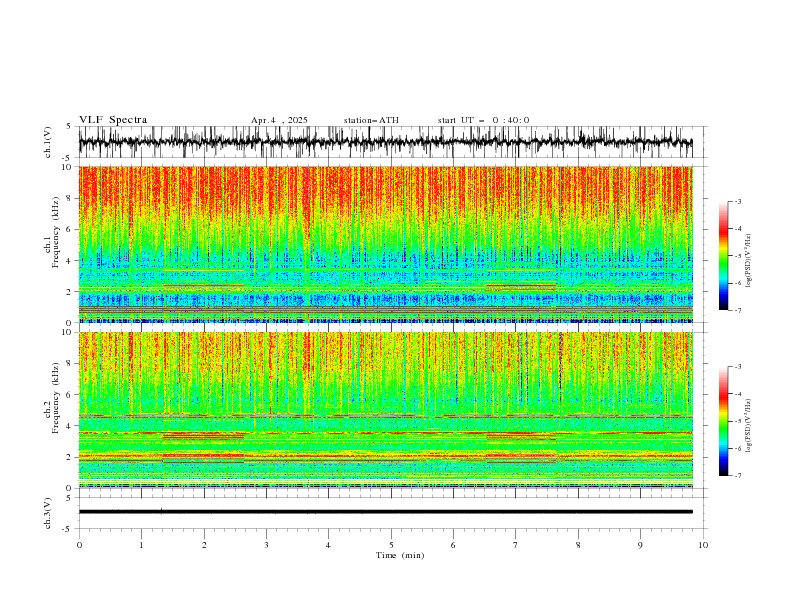Image resolution: width=792 pixels, height=612 pixels.
Task: Click the ch.2 'Frequency (kHz)' axis label
Action: point(56,398)
